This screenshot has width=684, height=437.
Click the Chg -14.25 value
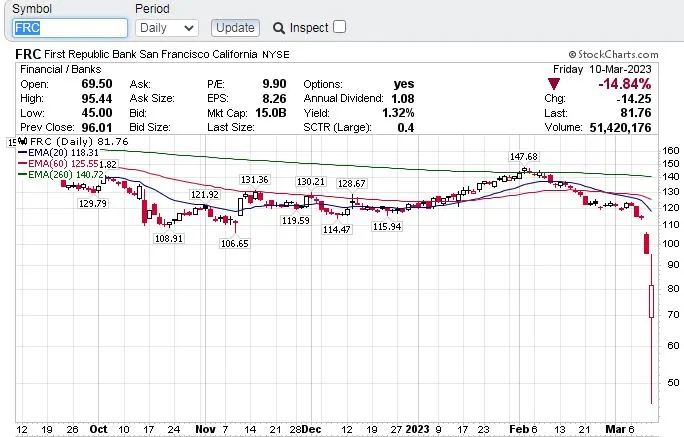pos(633,99)
